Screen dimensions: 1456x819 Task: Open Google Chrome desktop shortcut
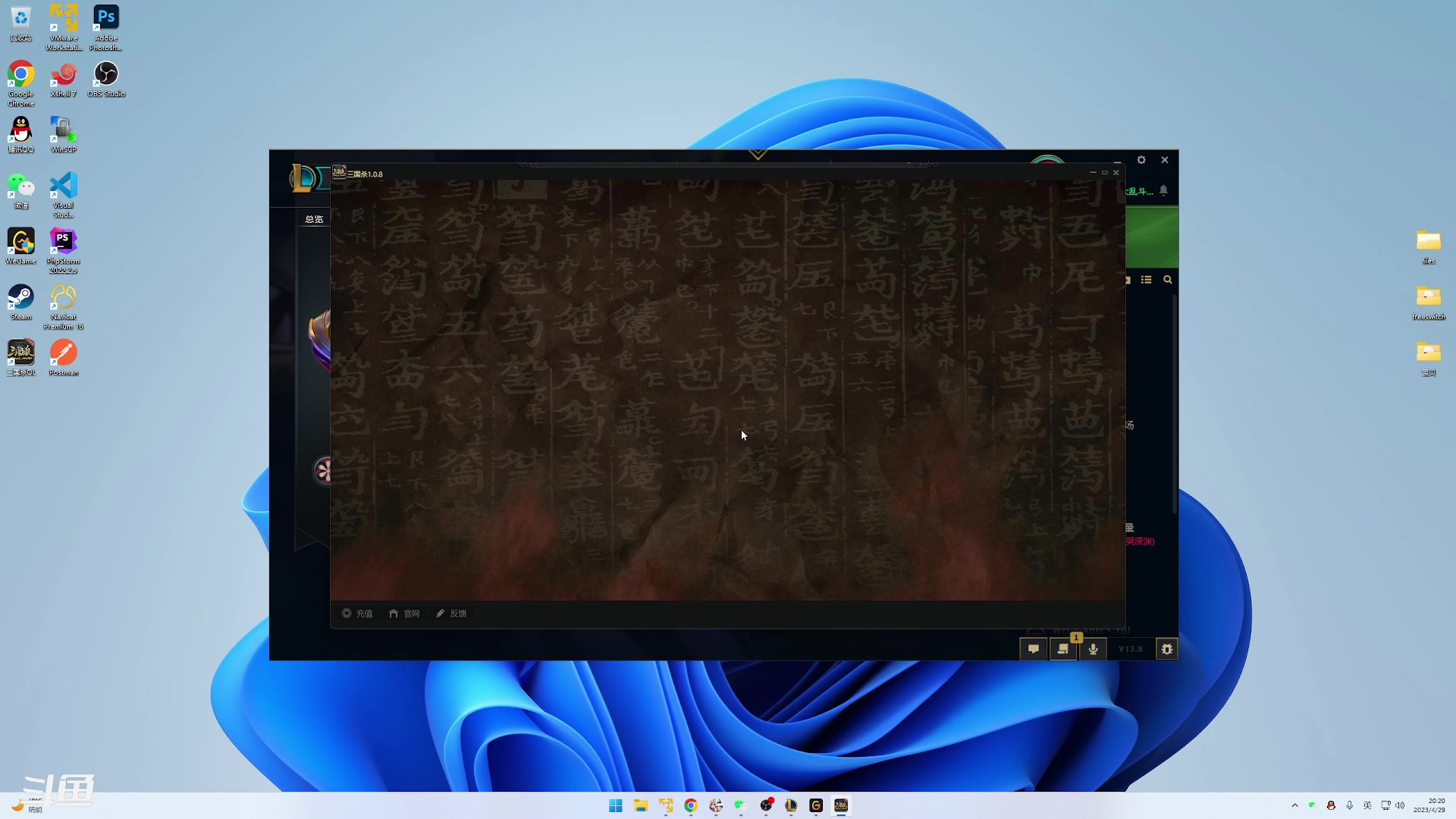click(21, 83)
